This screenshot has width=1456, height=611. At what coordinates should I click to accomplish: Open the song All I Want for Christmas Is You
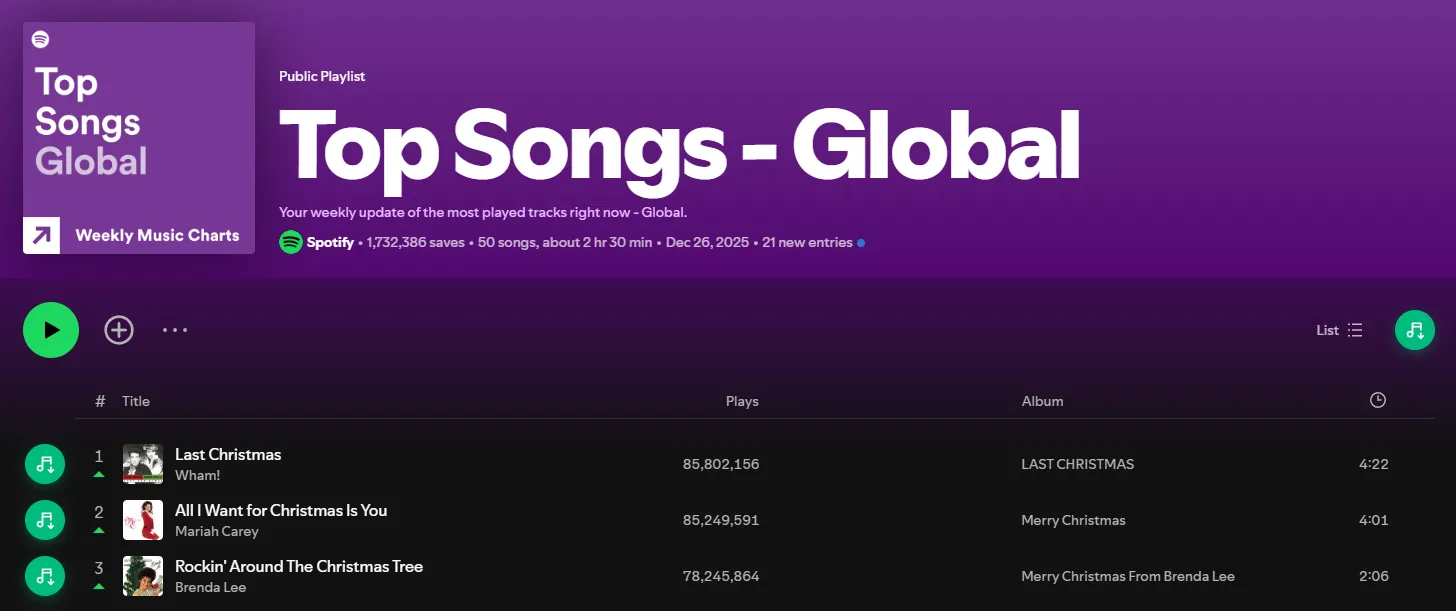point(281,510)
